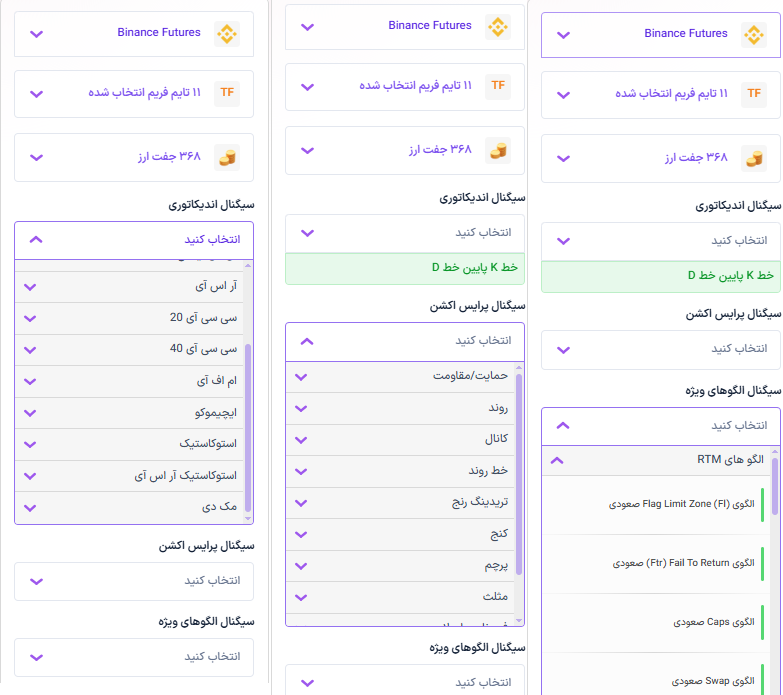Click the coins icon beside ۳۶۸ جفت ارز, left panel

pyautogui.click(x=227, y=157)
